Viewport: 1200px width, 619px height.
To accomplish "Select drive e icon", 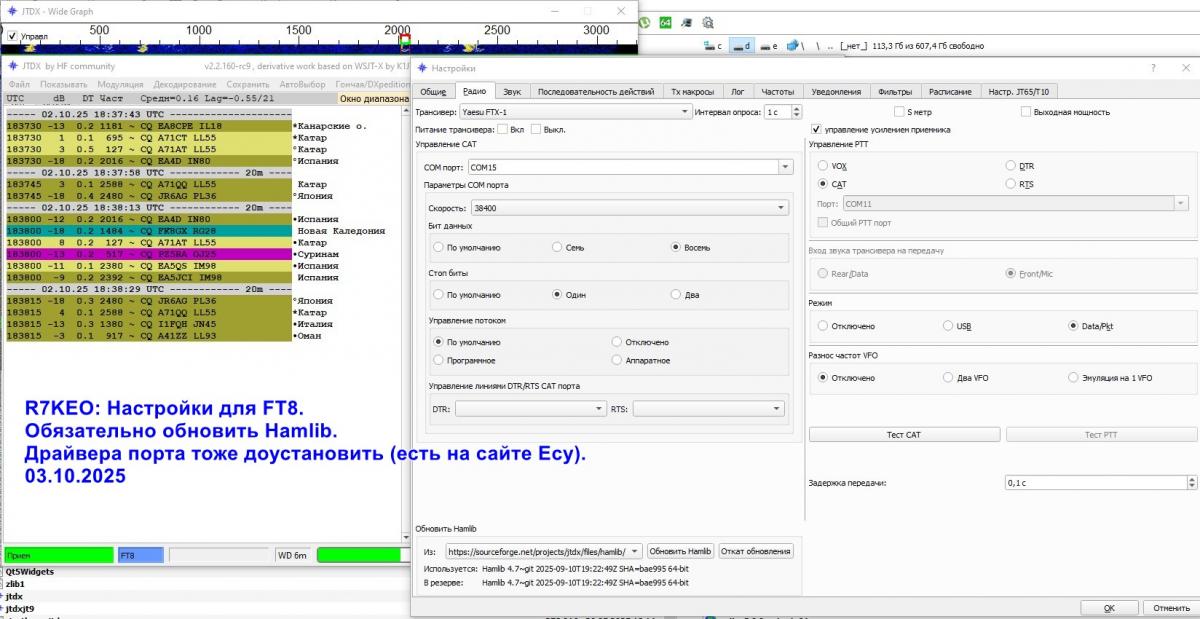I will click(768, 46).
